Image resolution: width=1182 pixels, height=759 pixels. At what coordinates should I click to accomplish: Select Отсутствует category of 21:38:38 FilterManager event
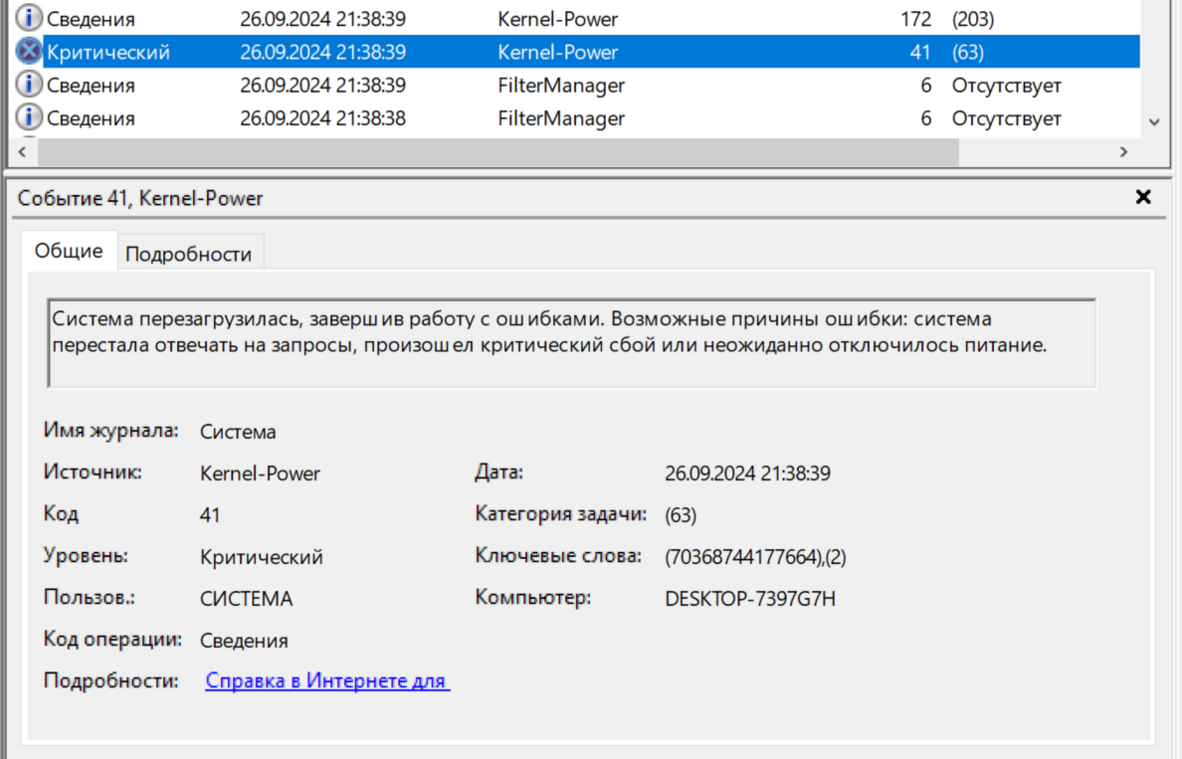1006,118
